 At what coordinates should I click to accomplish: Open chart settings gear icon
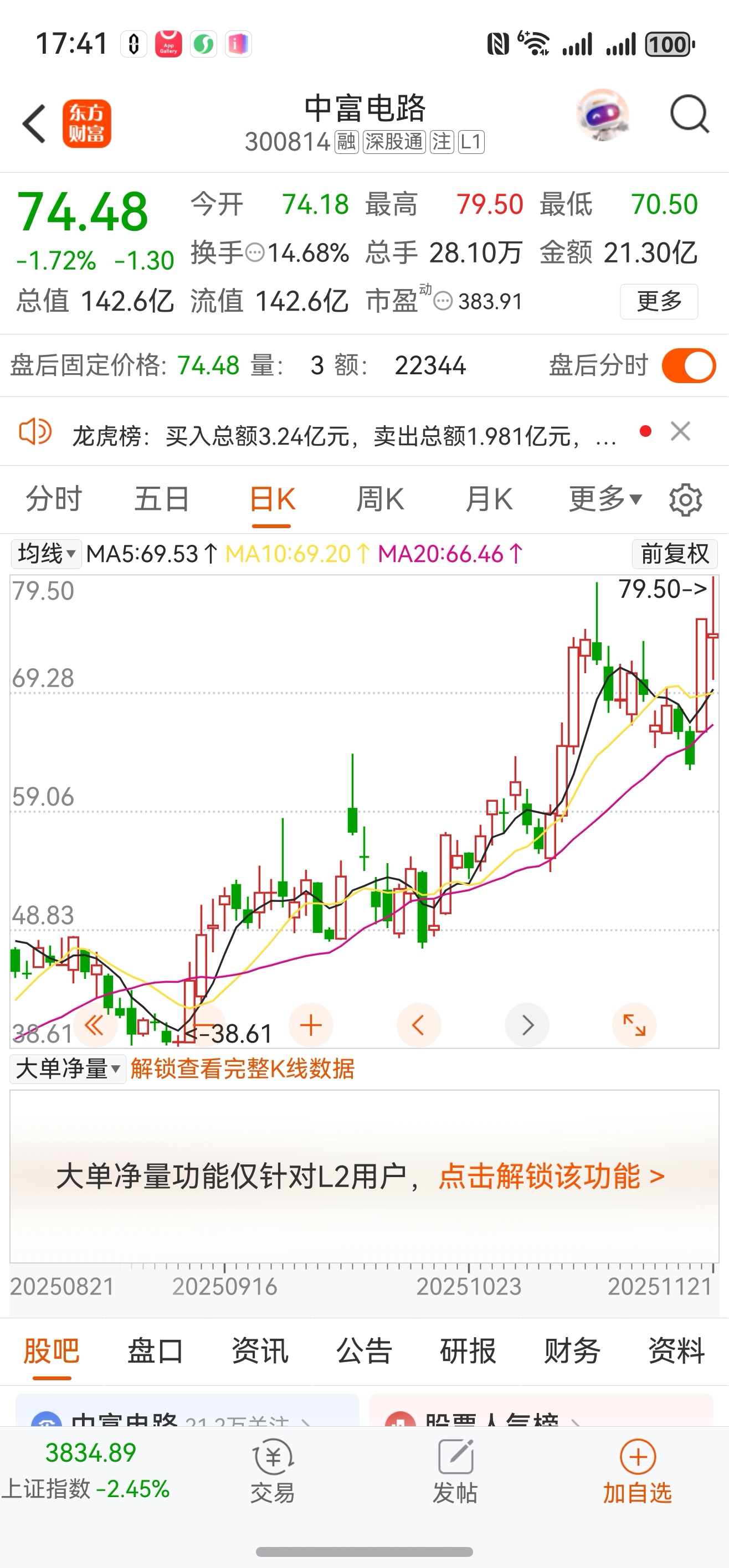pos(685,500)
